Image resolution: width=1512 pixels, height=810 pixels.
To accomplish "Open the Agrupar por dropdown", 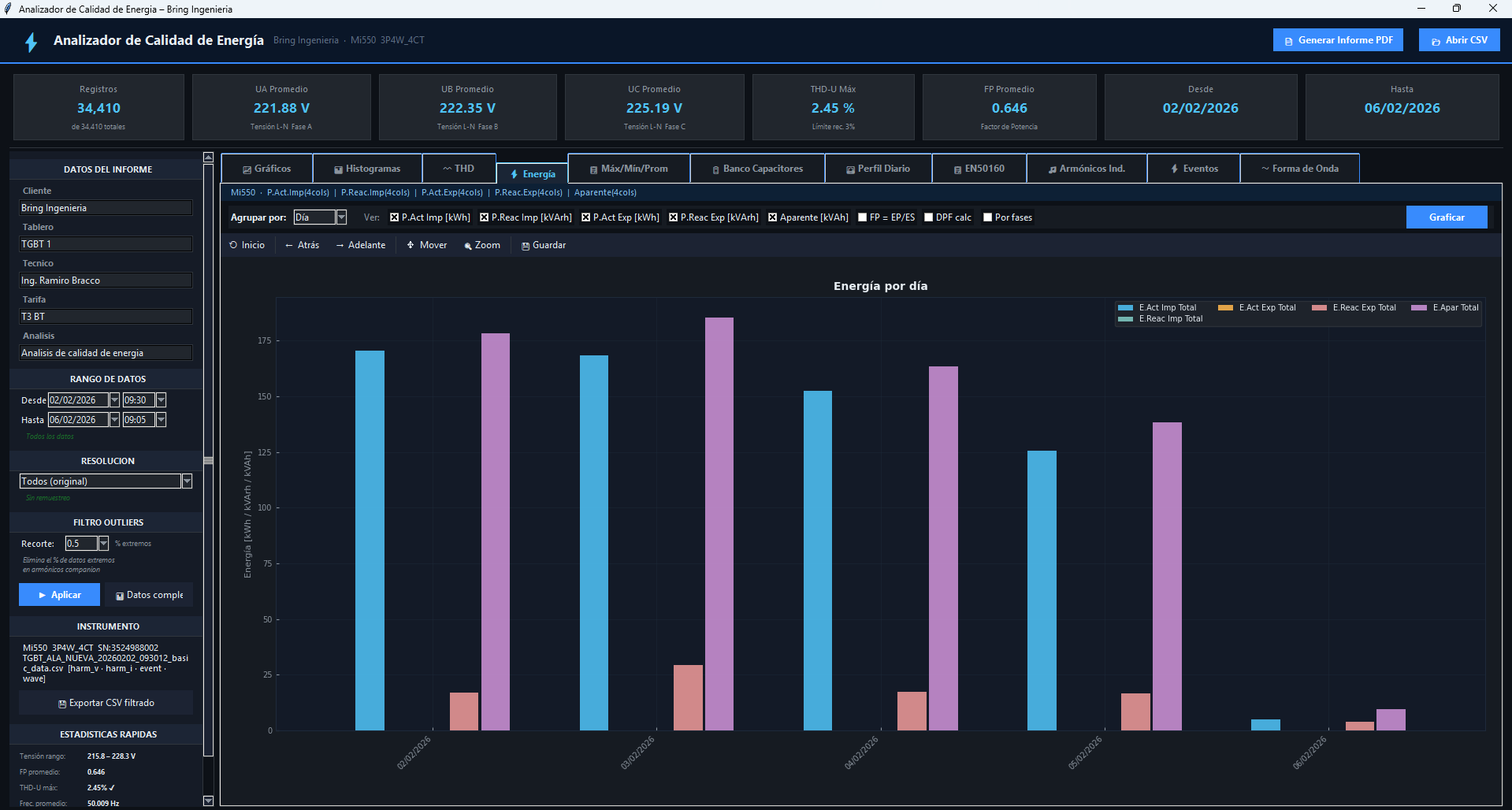I will pyautogui.click(x=341, y=217).
